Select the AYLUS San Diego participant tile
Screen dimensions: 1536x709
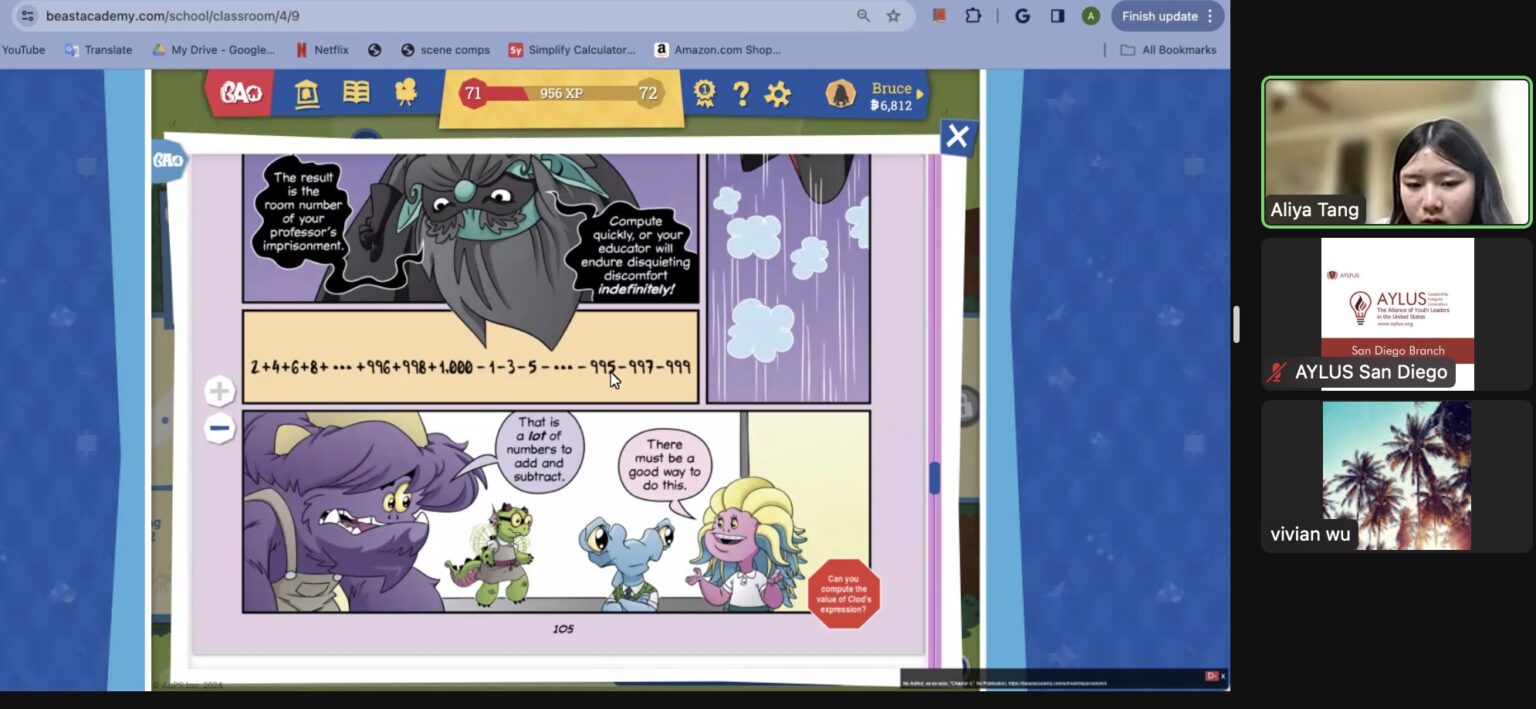click(1397, 314)
